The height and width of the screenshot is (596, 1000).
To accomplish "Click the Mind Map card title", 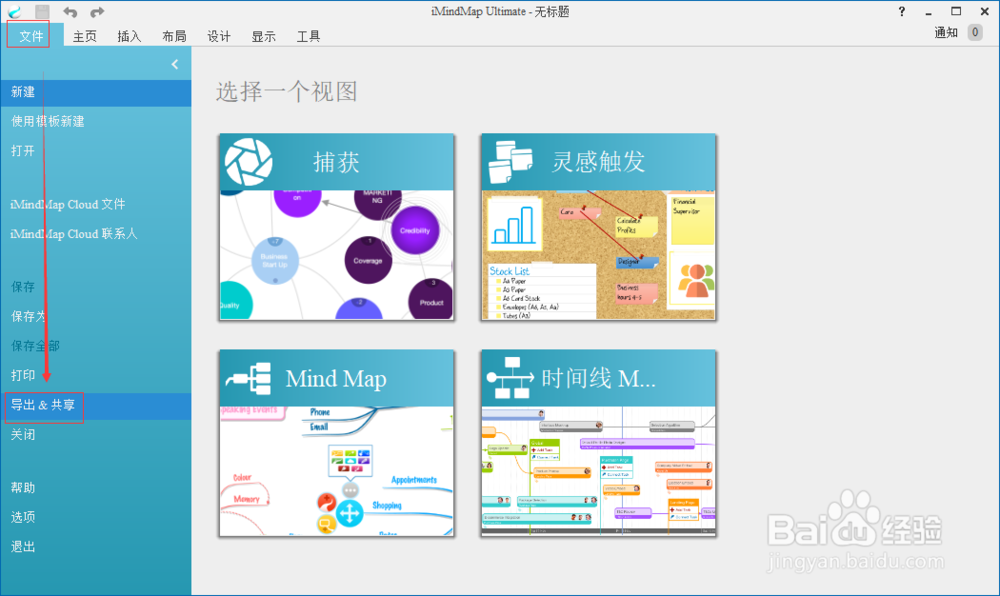I will [x=336, y=379].
